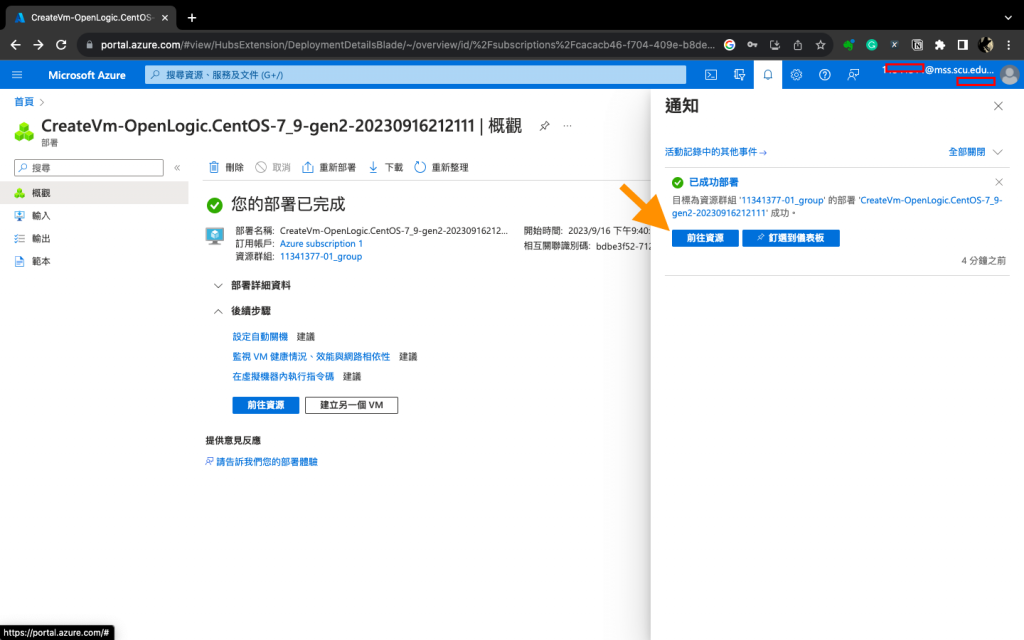This screenshot has width=1024, height=640.
Task: Click the share icon in address bar
Action: 797,45
